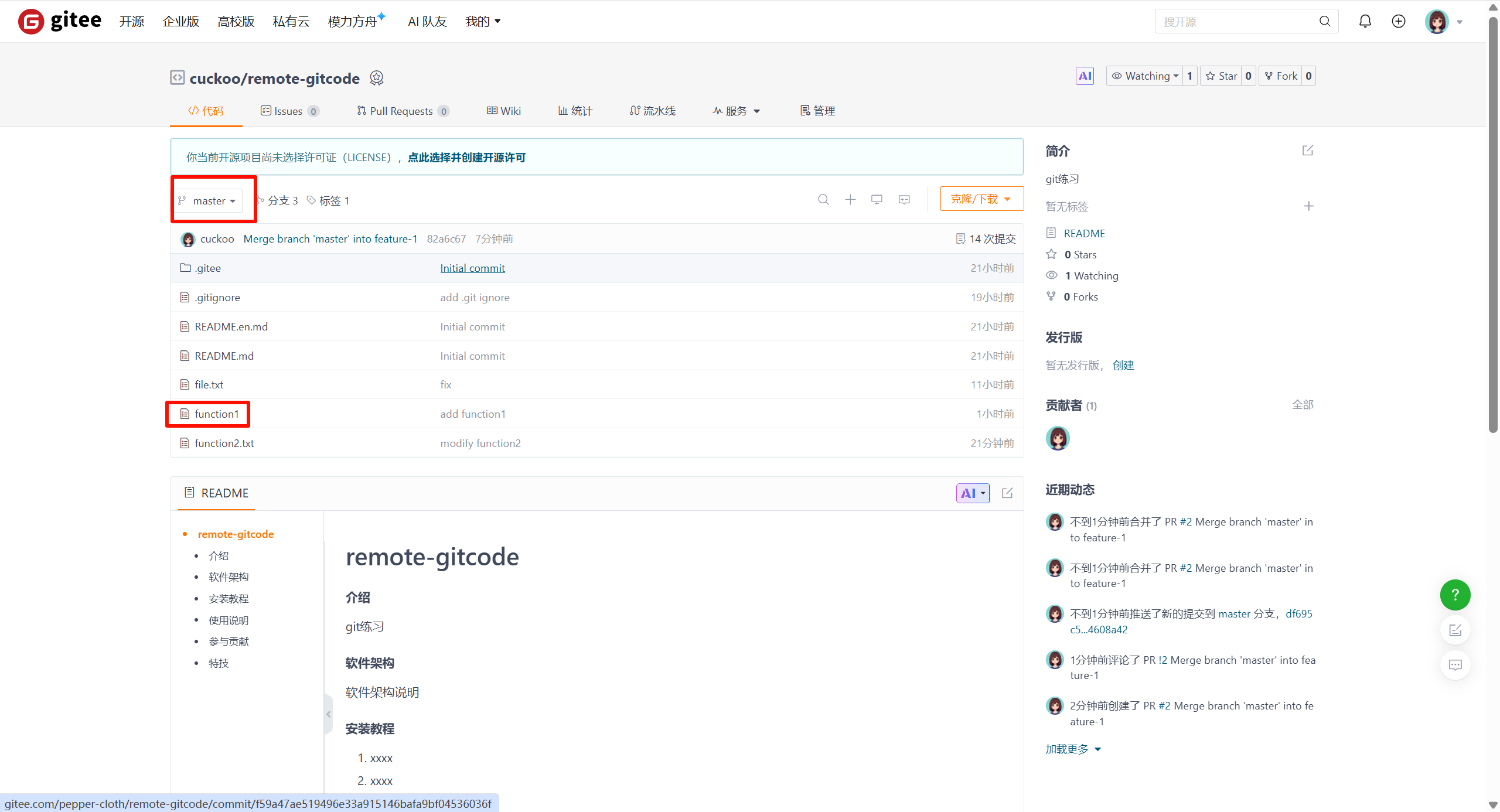Expand the 克隆/下载 dropdown button

coord(981,199)
